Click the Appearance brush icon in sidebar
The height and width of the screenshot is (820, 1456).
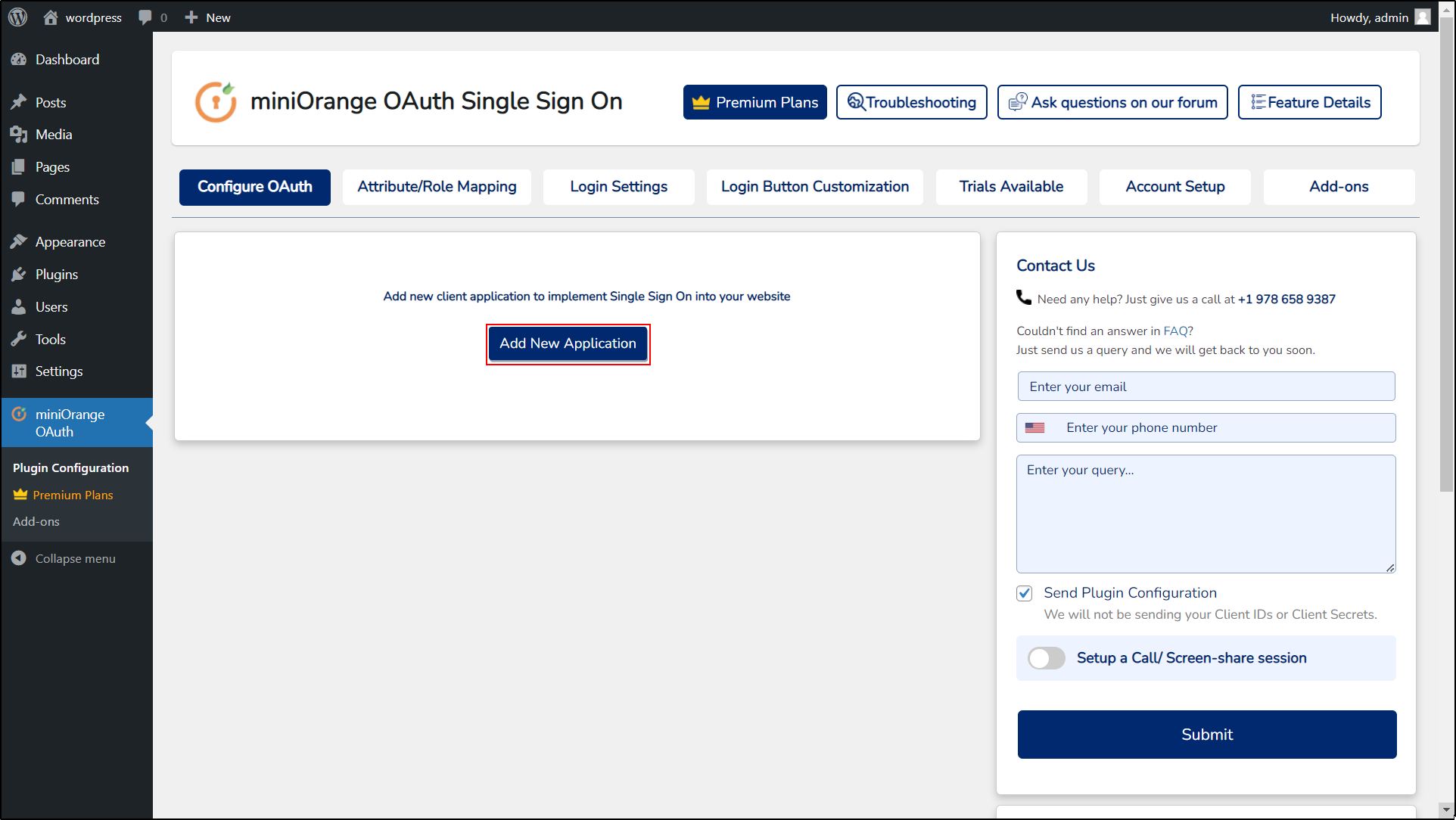(x=19, y=242)
